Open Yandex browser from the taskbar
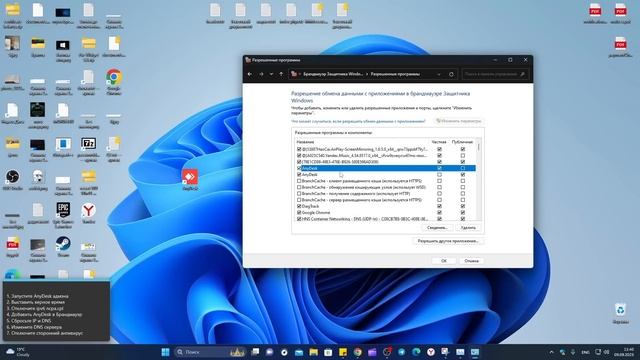This screenshot has width=640, height=360. tap(431, 352)
